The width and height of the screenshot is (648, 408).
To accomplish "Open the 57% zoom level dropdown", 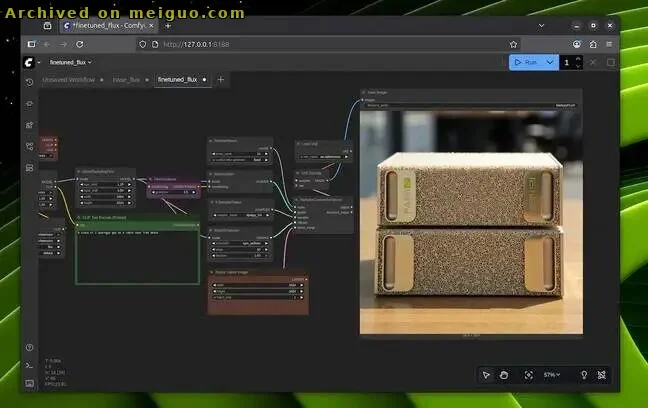I will click(552, 374).
